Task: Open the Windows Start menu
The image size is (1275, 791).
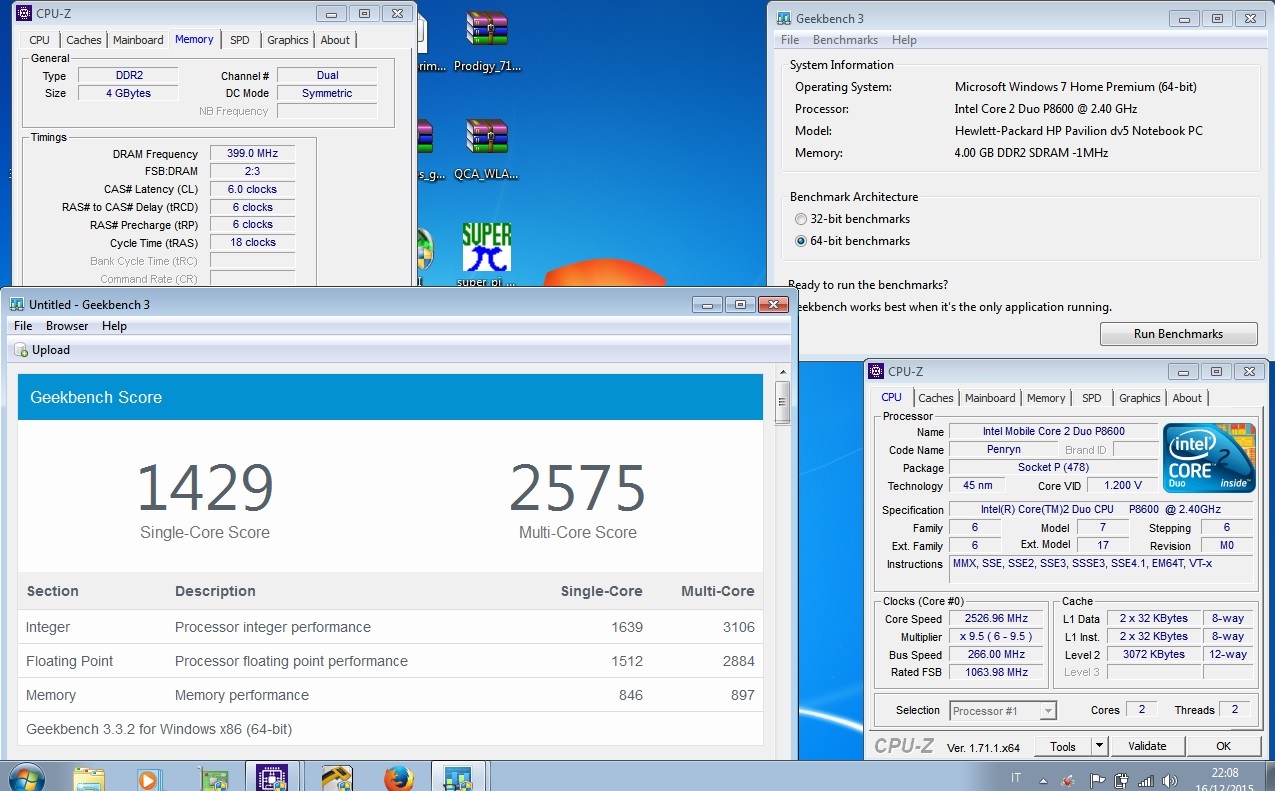Action: [25, 777]
